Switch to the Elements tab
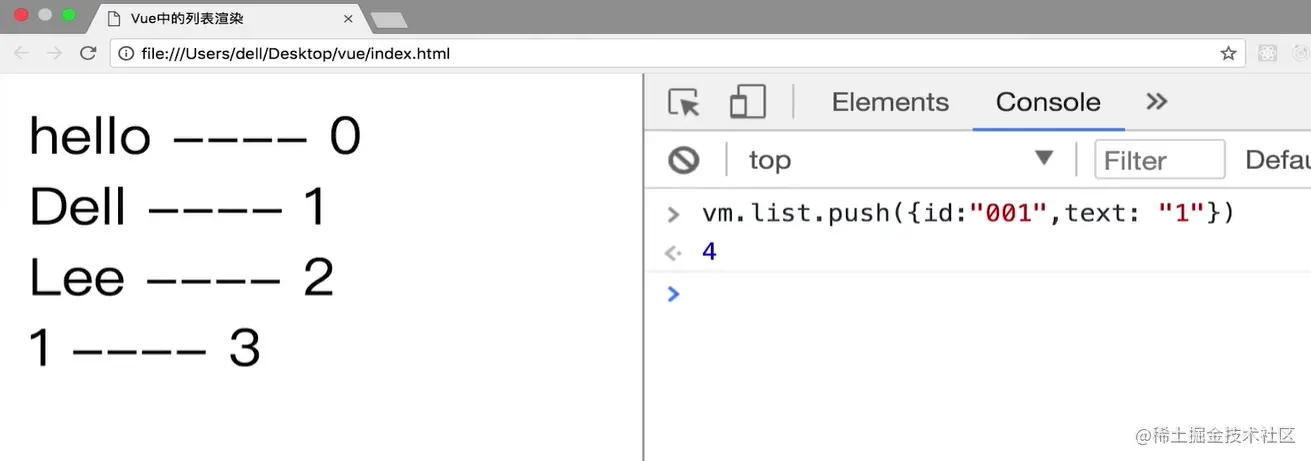 pos(890,102)
